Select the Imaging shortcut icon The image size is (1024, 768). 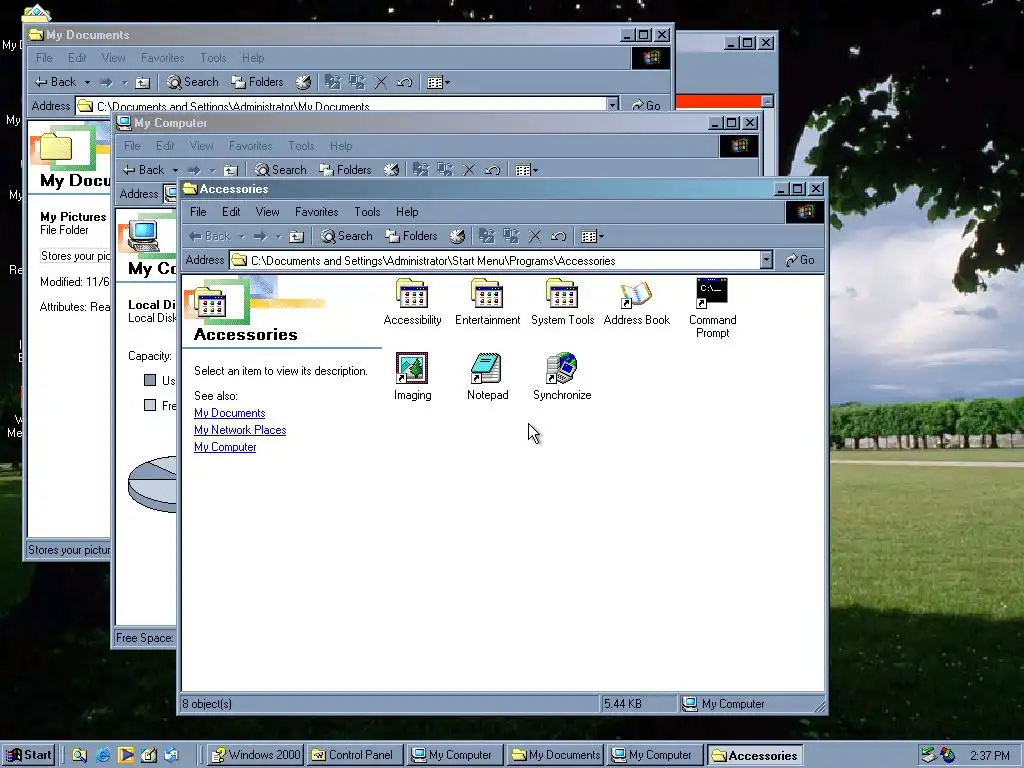pyautogui.click(x=412, y=368)
